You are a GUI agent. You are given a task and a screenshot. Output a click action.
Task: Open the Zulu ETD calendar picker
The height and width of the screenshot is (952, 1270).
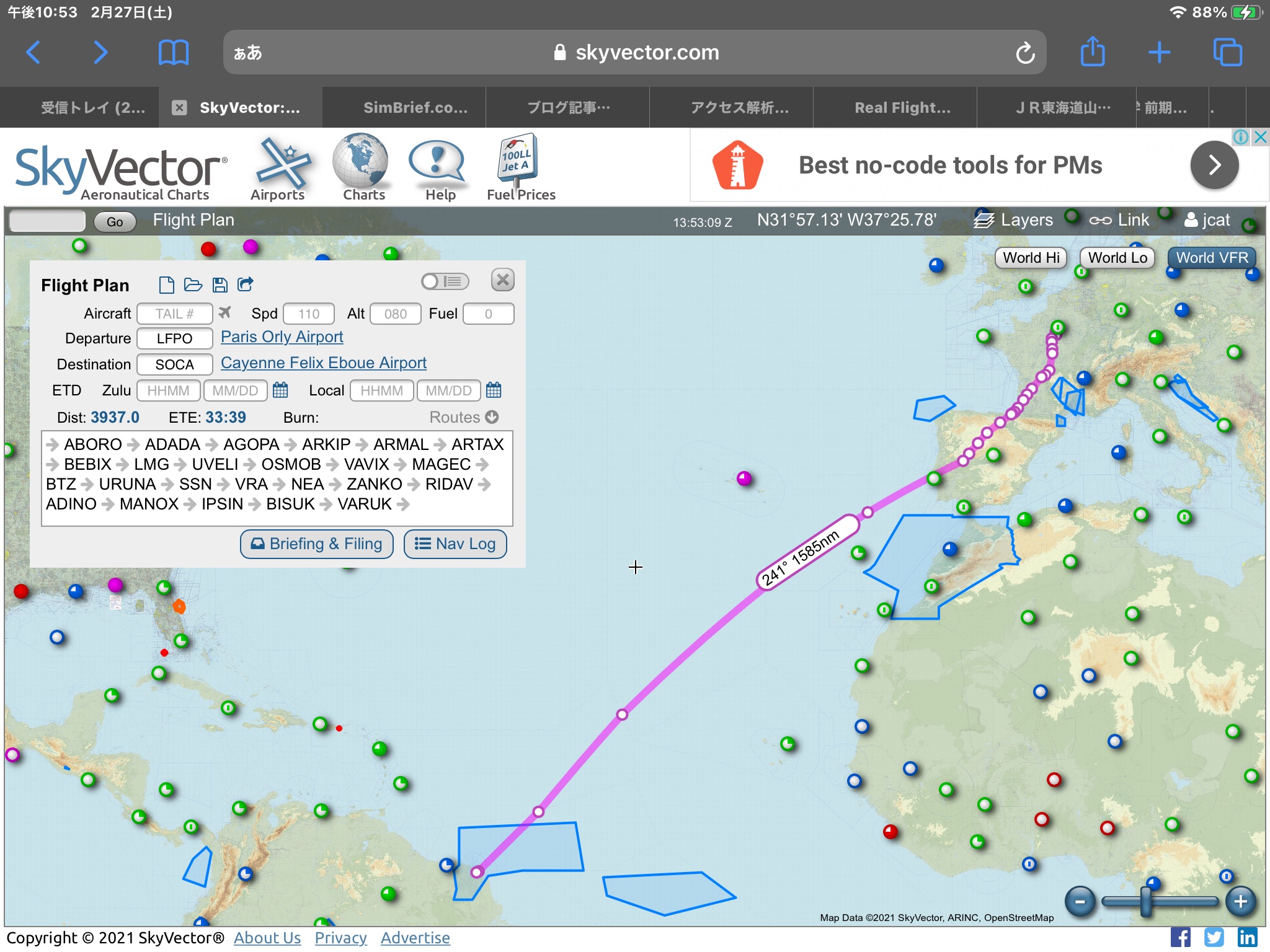pos(280,390)
